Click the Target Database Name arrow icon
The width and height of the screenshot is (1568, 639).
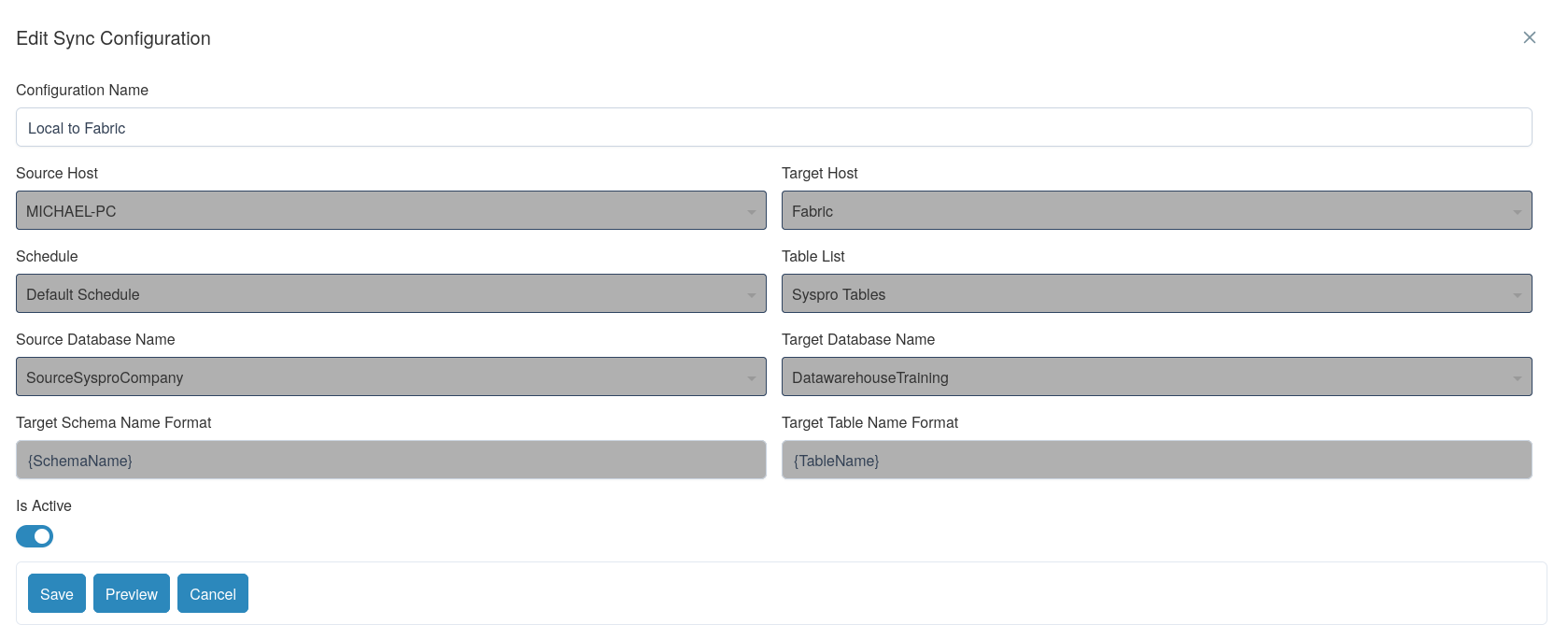tap(1518, 378)
